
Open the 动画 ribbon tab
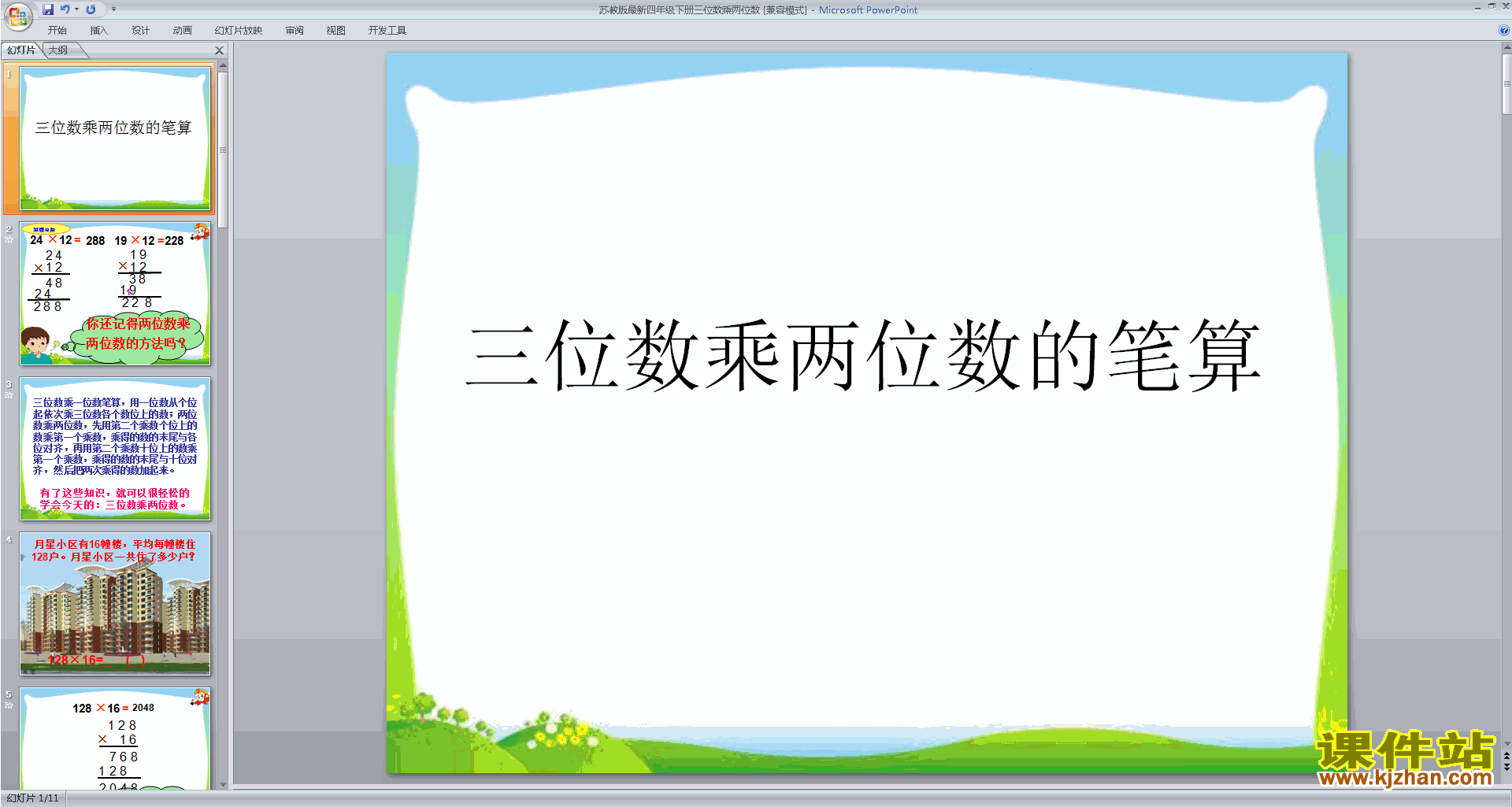pyautogui.click(x=183, y=31)
